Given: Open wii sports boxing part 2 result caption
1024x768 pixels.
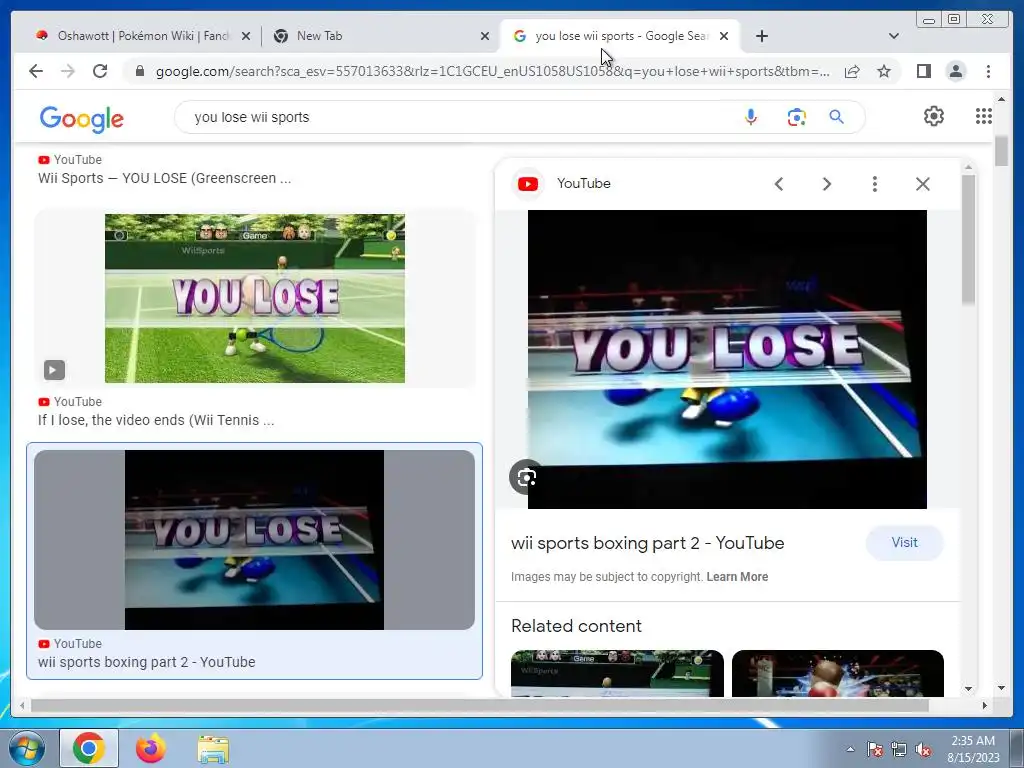Looking at the screenshot, I should coord(146,662).
